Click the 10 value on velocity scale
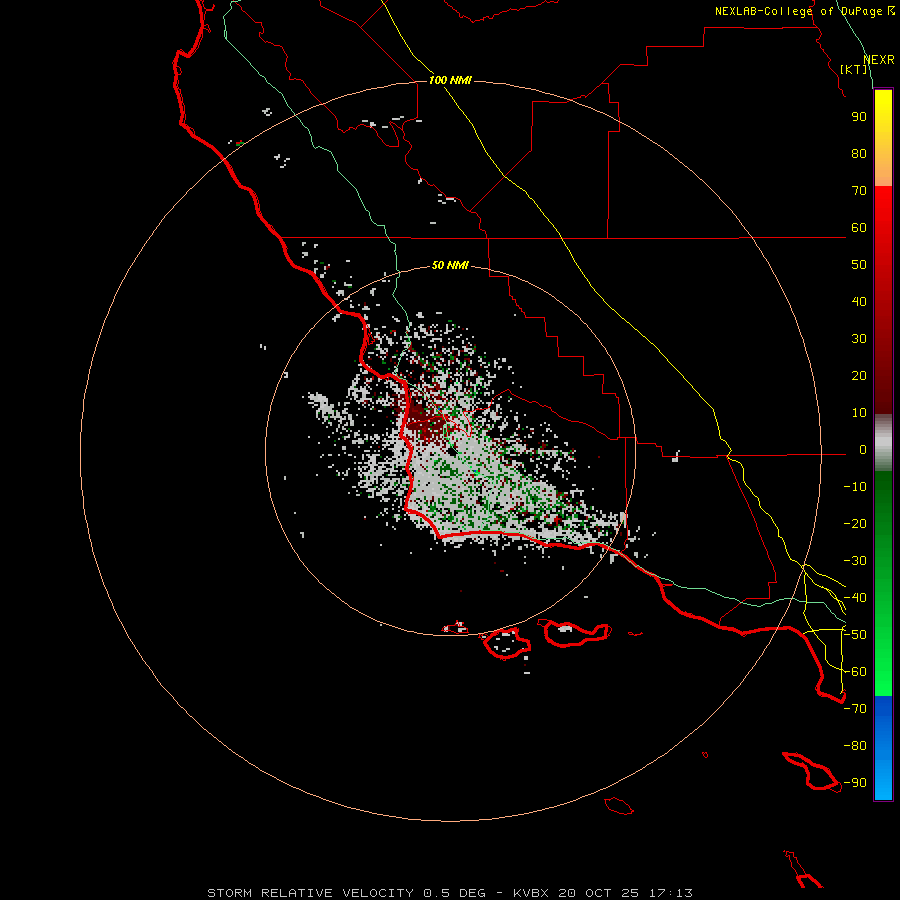Viewport: 900px width, 900px height. click(x=859, y=413)
